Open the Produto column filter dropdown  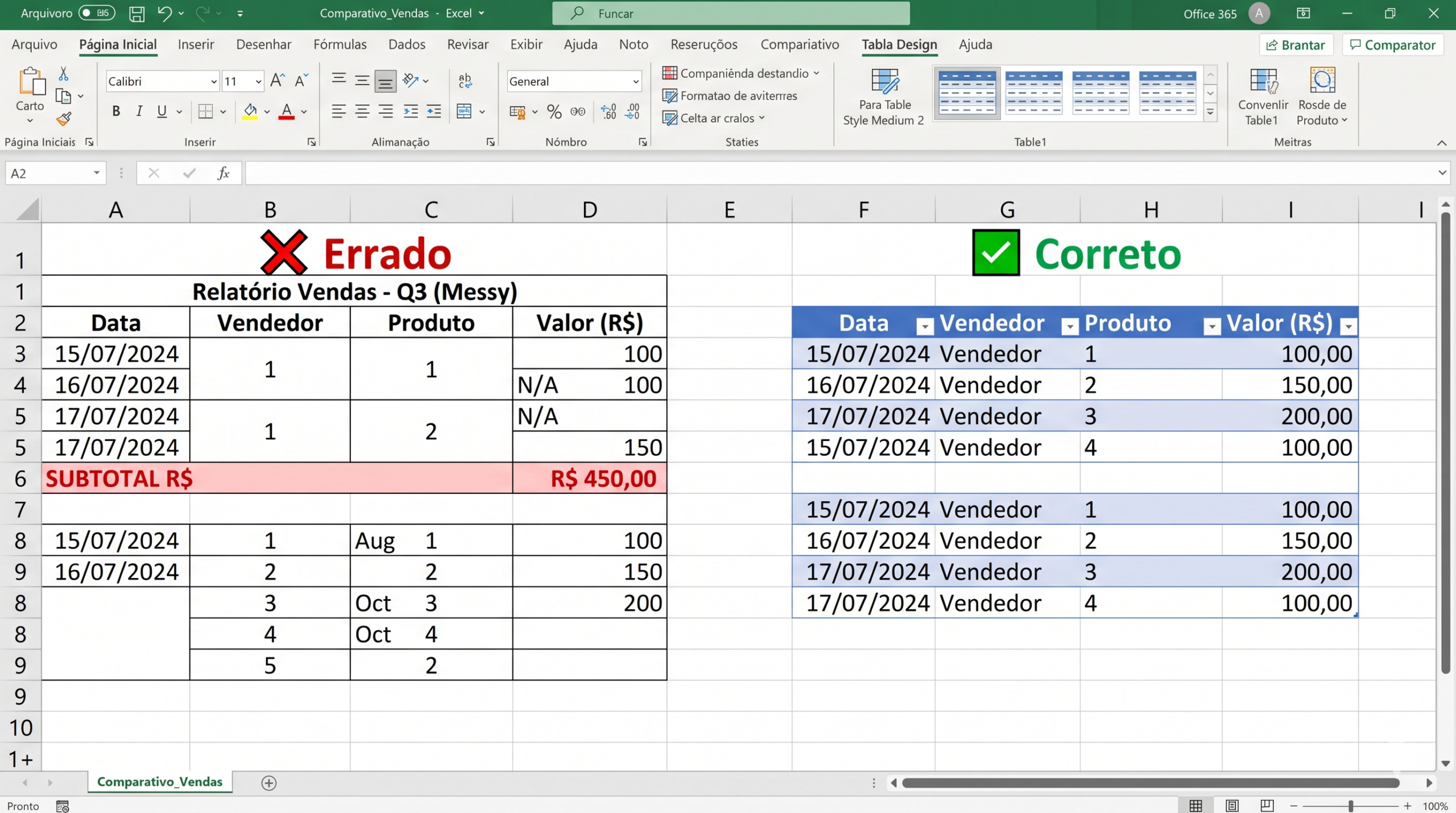point(1212,326)
